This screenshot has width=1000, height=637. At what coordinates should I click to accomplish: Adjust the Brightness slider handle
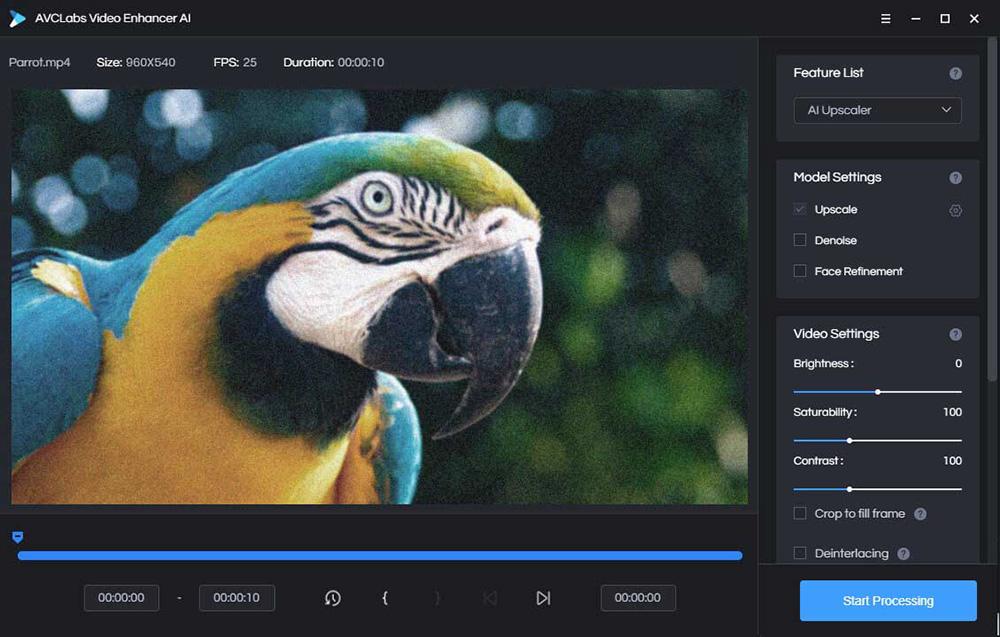click(x=877, y=391)
